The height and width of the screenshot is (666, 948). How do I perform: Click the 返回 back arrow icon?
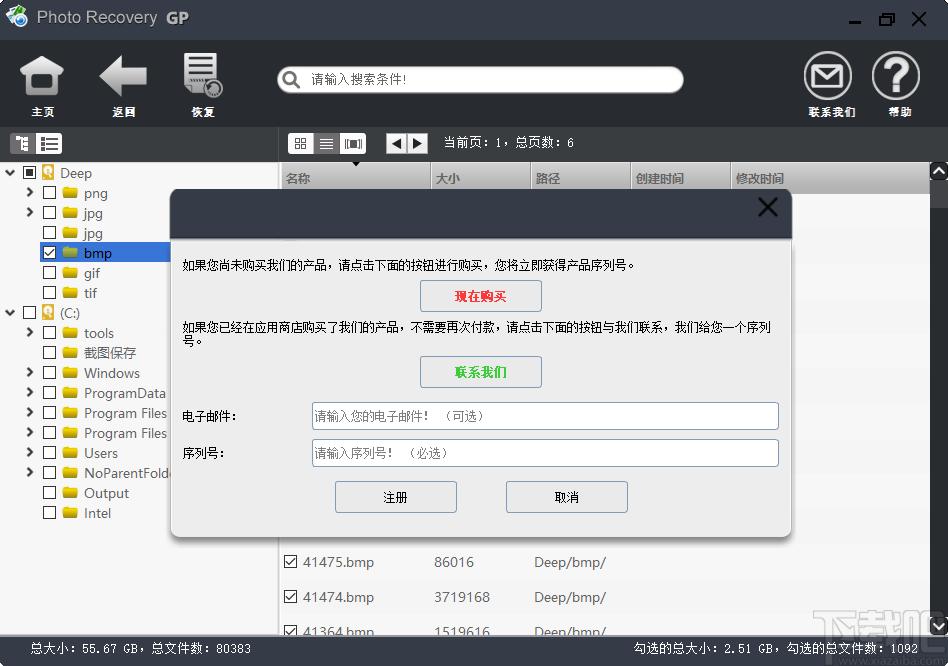(x=123, y=76)
